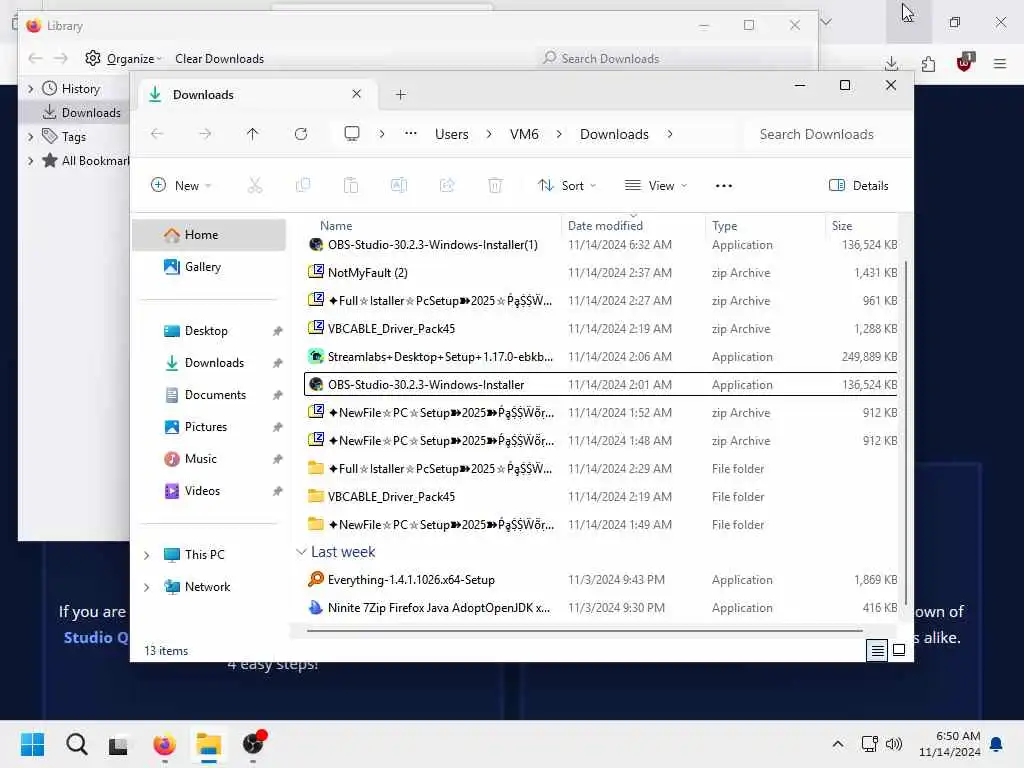1024x768 pixels.
Task: Click VM6 in the address breadcrumb
Action: click(524, 134)
